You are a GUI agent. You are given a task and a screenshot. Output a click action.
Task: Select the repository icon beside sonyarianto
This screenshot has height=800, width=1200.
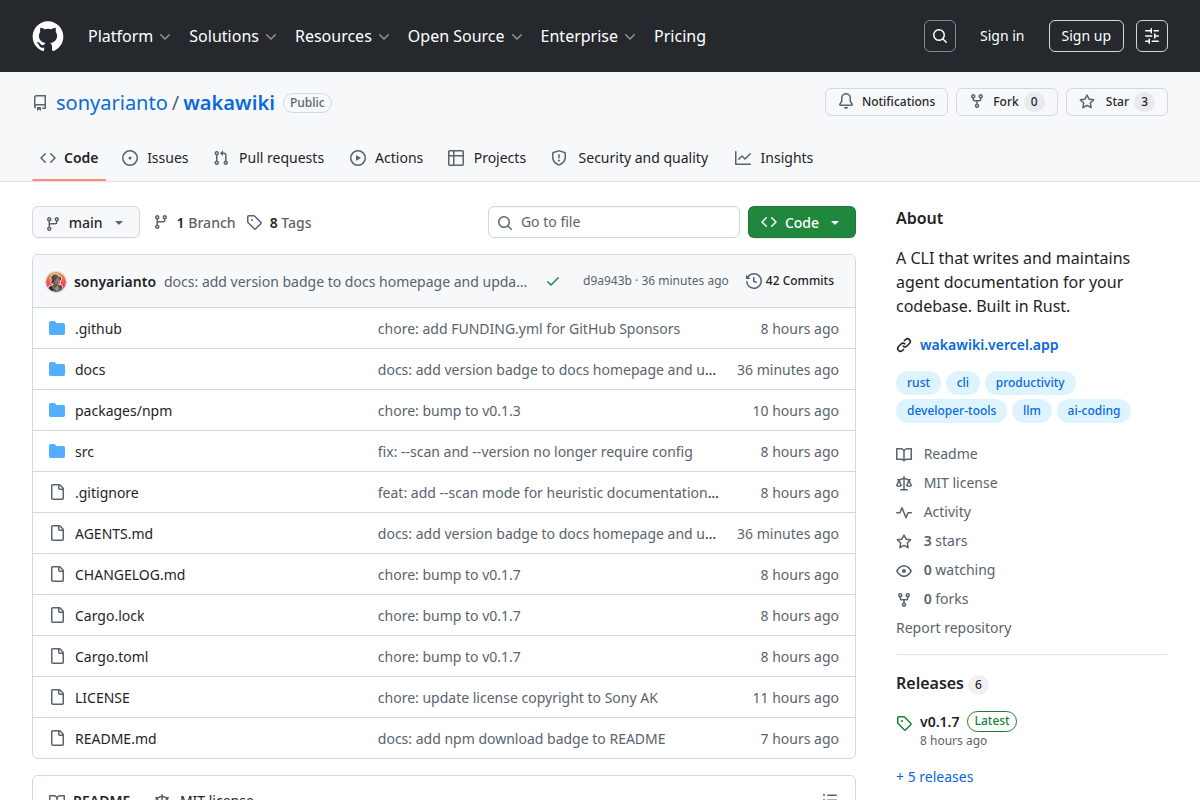pos(40,103)
